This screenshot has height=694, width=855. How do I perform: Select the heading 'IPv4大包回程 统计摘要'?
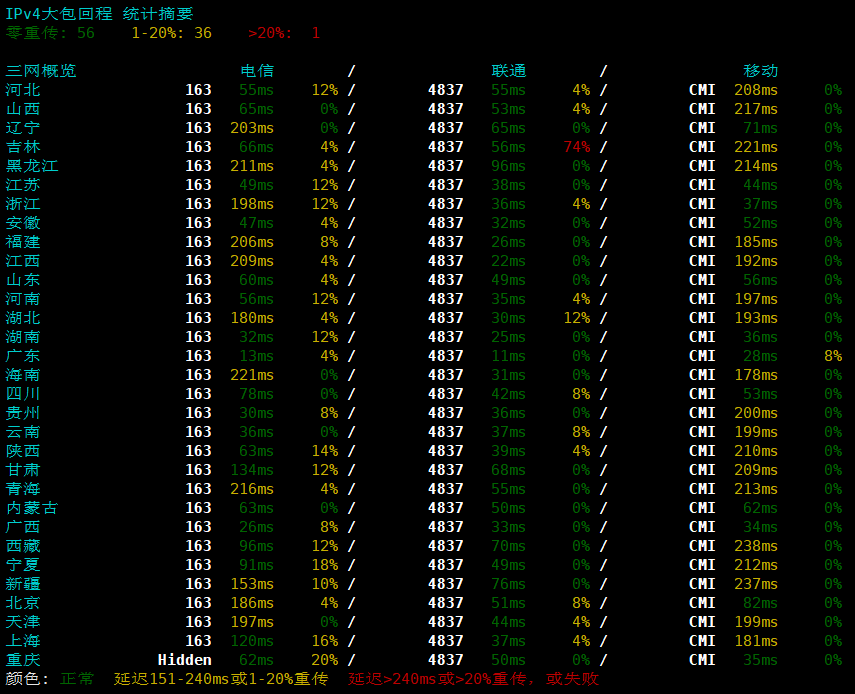click(99, 14)
